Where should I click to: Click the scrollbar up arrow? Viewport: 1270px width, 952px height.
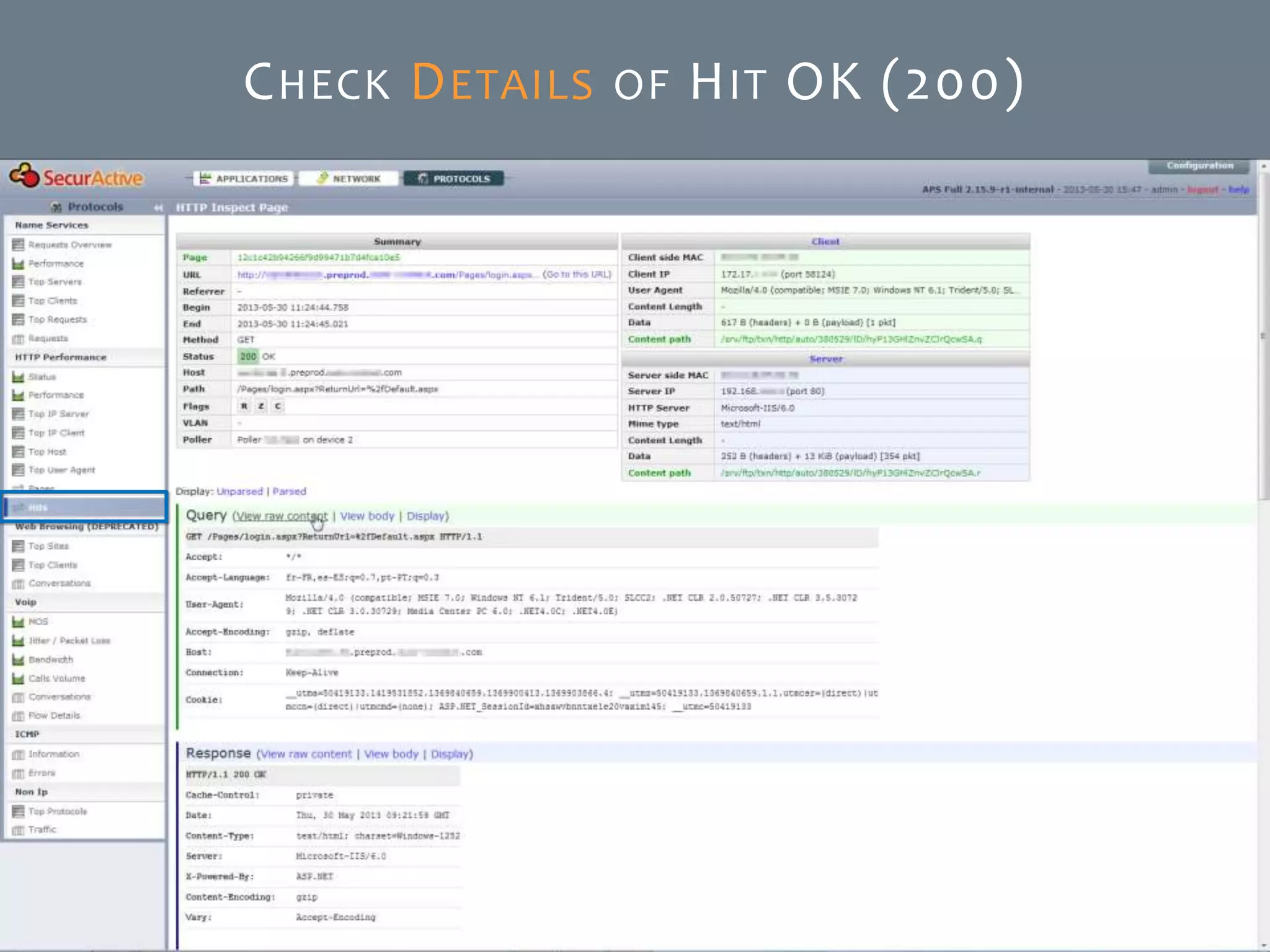[x=1263, y=167]
